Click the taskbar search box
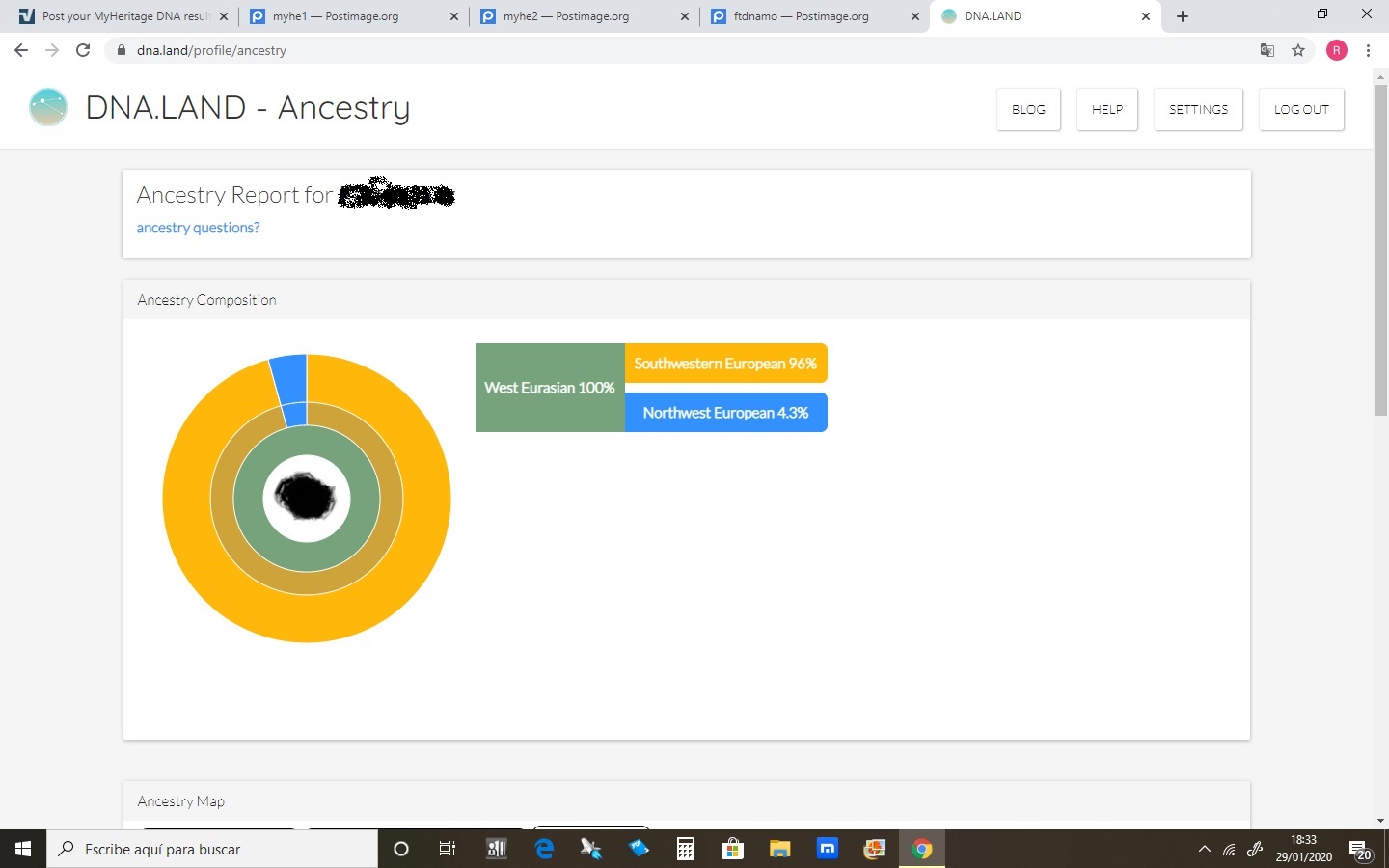Image resolution: width=1389 pixels, height=868 pixels. pos(212,849)
